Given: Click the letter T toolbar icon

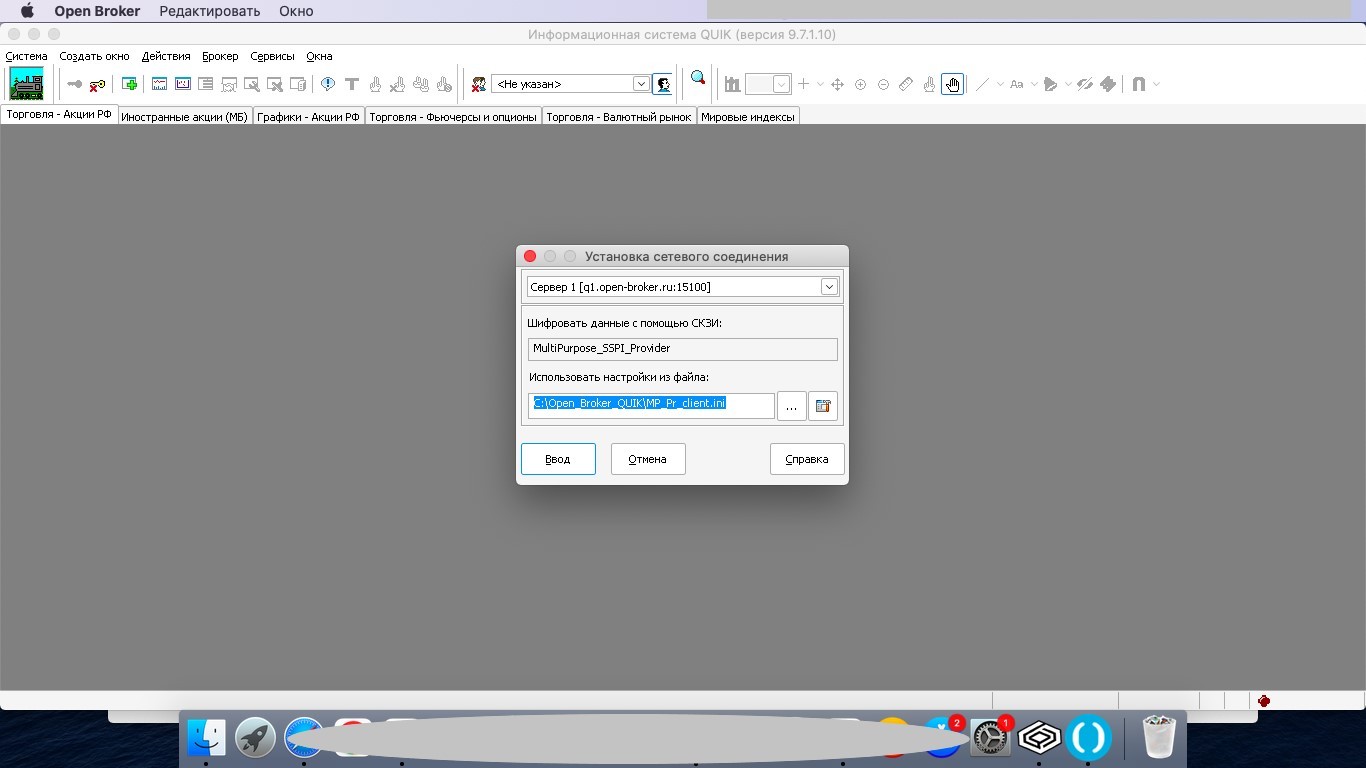Looking at the screenshot, I should click(351, 84).
